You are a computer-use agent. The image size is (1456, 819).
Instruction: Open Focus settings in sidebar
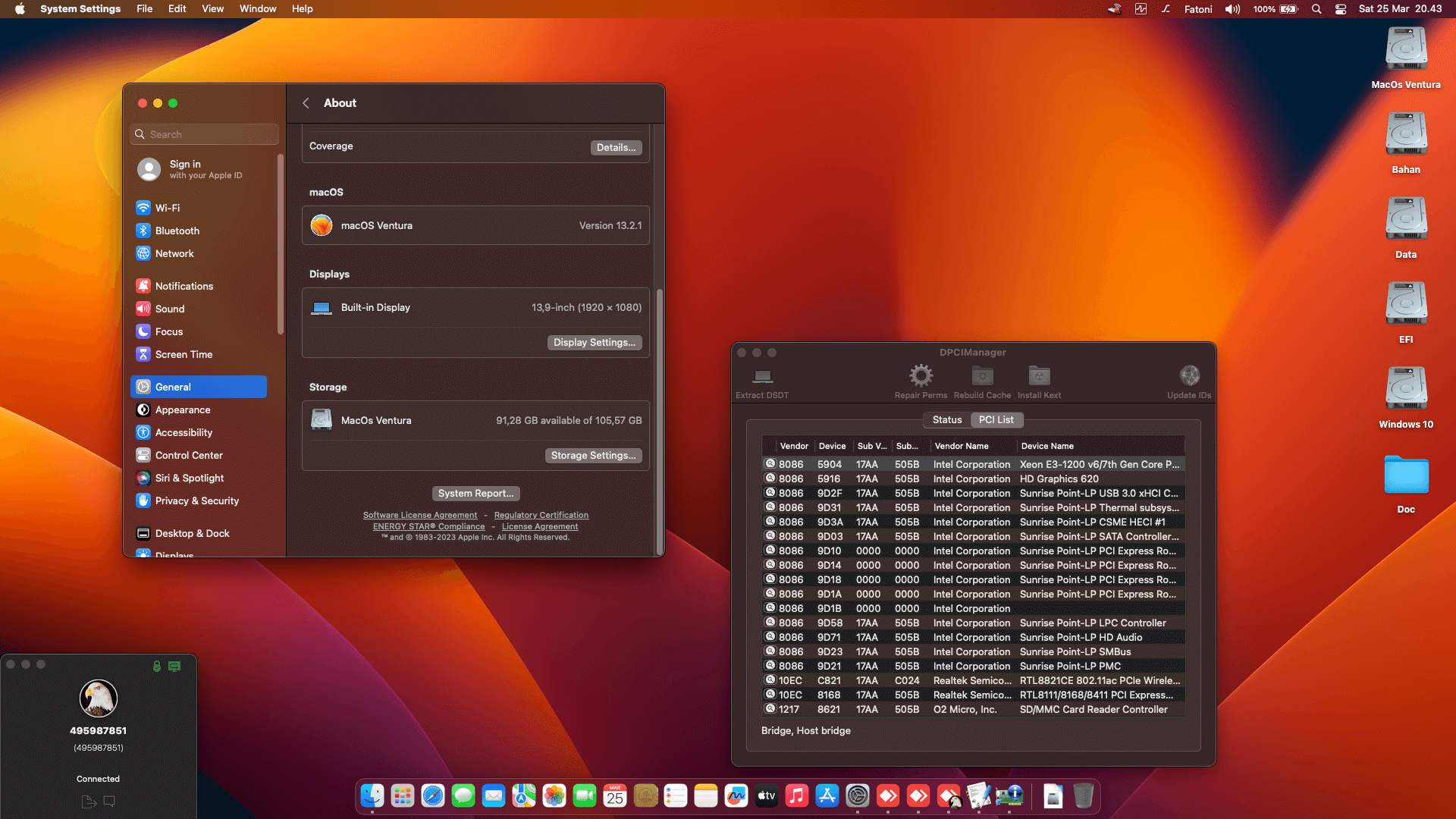point(199,331)
